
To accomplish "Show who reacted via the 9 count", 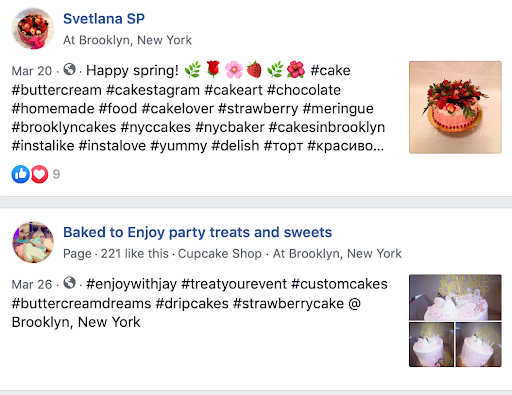I will coord(56,174).
